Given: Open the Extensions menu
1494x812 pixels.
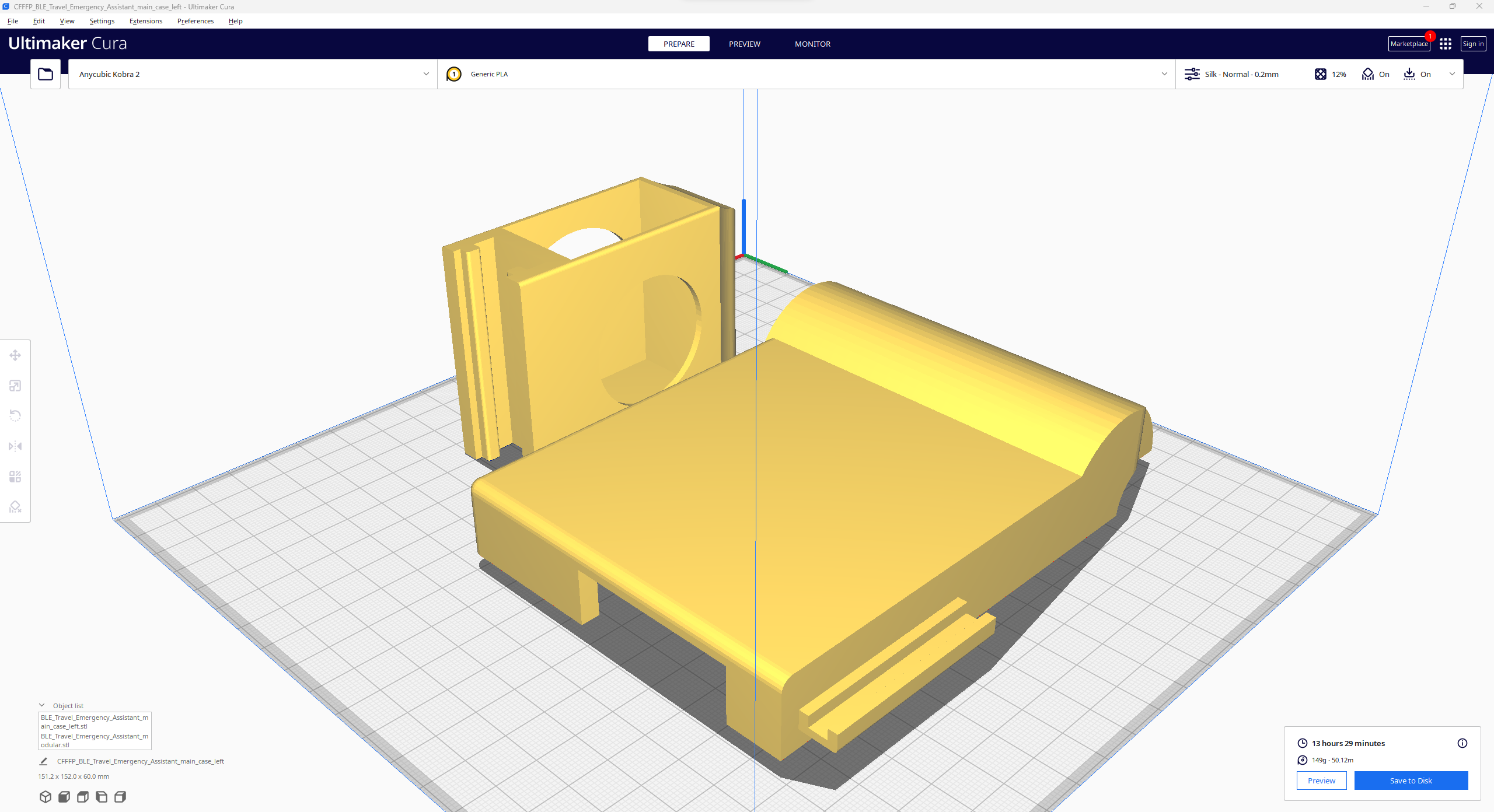Looking at the screenshot, I should 145,21.
